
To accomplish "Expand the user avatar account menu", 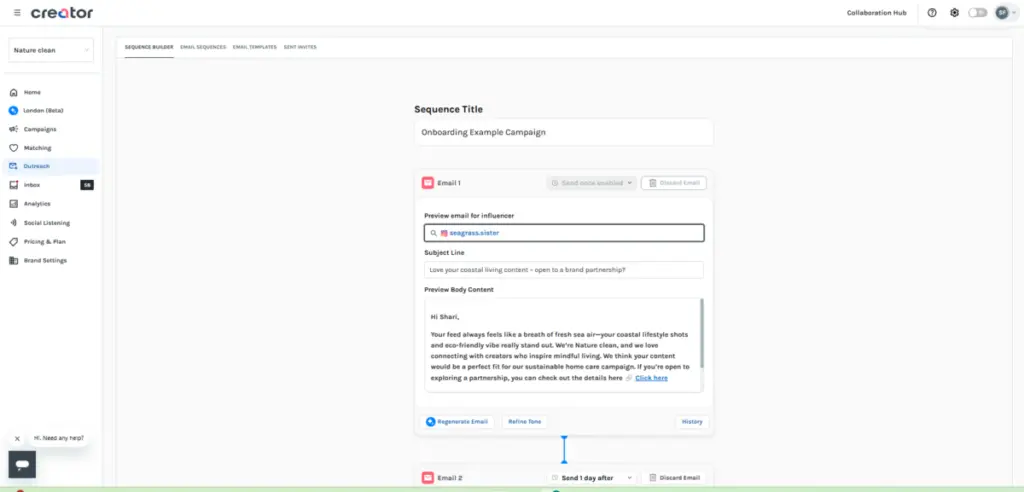I will tap(1003, 13).
